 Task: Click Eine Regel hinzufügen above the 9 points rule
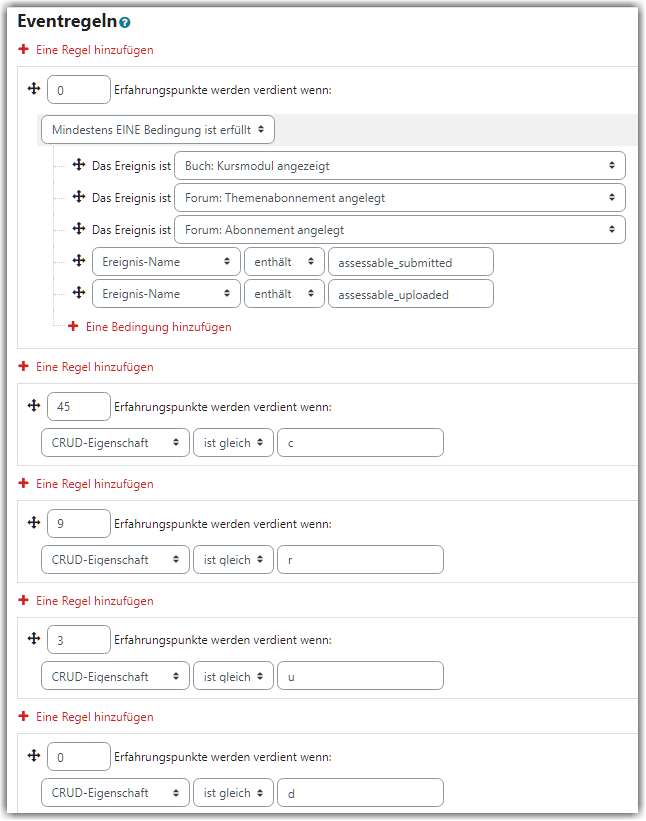tap(94, 484)
